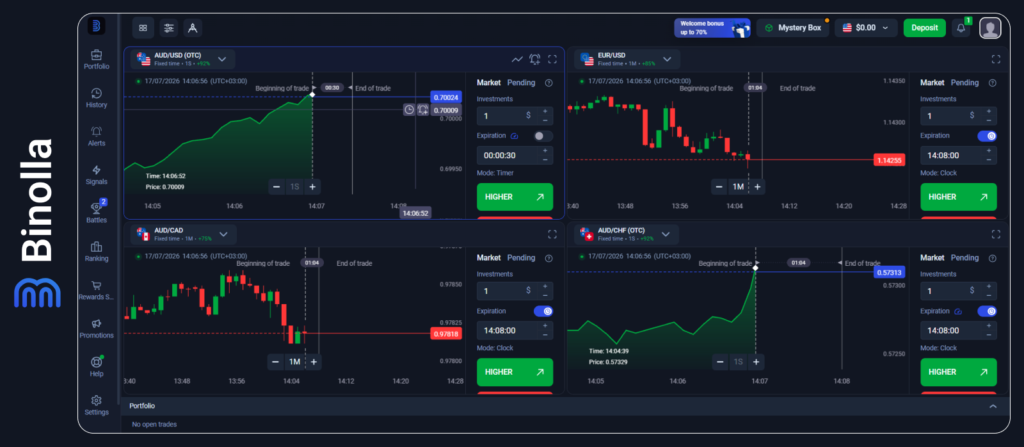Zoom in with plus on AUD/CAD chart
The image size is (1024, 447).
[313, 361]
